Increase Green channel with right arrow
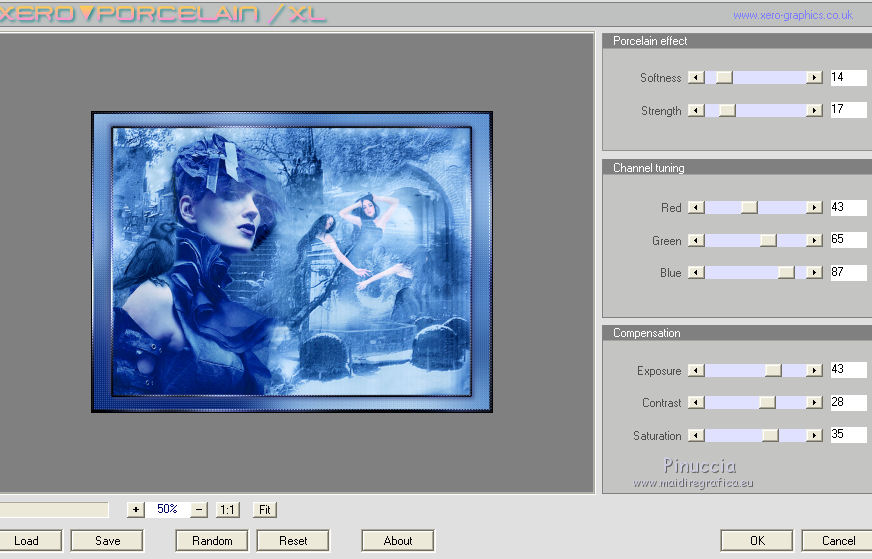 coord(814,240)
